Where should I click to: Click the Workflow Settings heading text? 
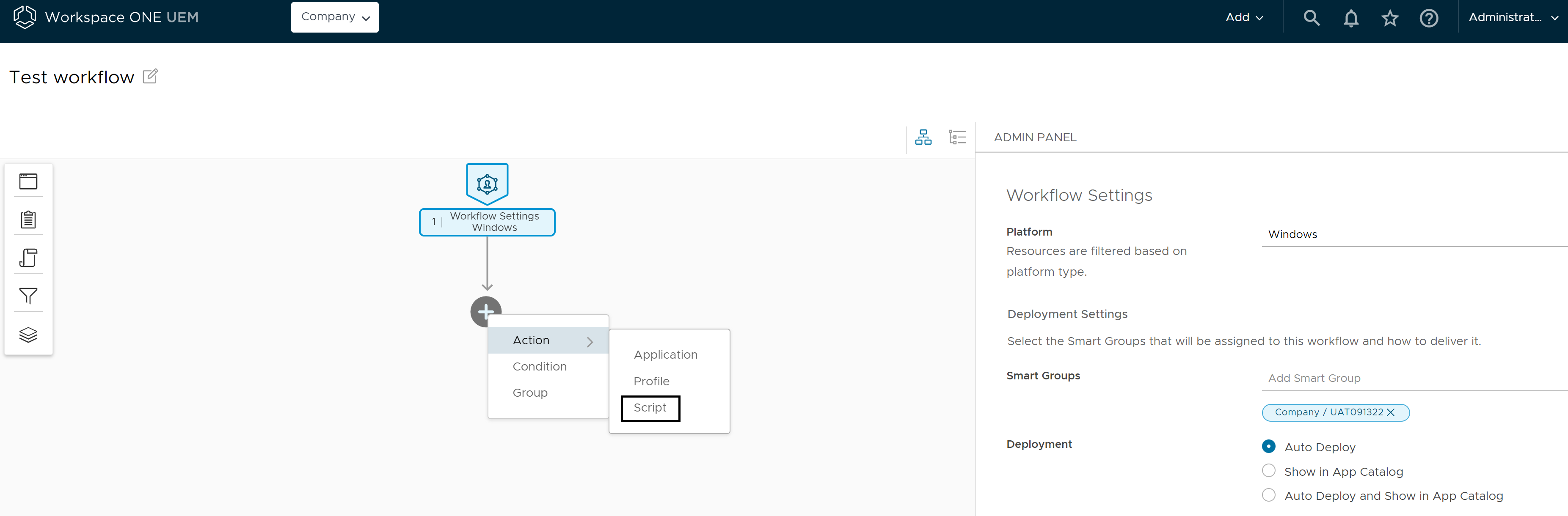click(x=1079, y=195)
